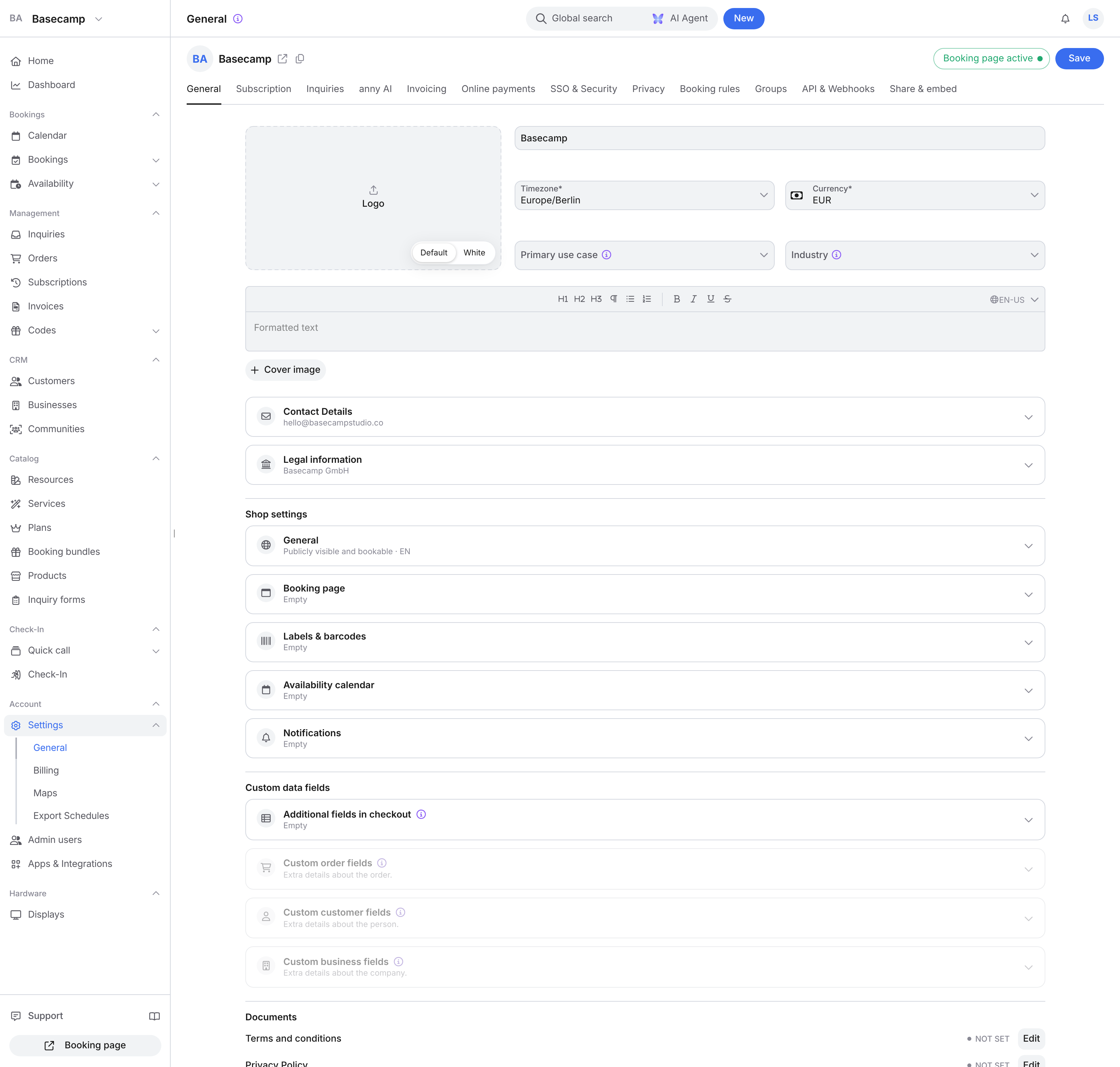Switch logo variant to White
The height and width of the screenshot is (1067, 1120).
474,252
